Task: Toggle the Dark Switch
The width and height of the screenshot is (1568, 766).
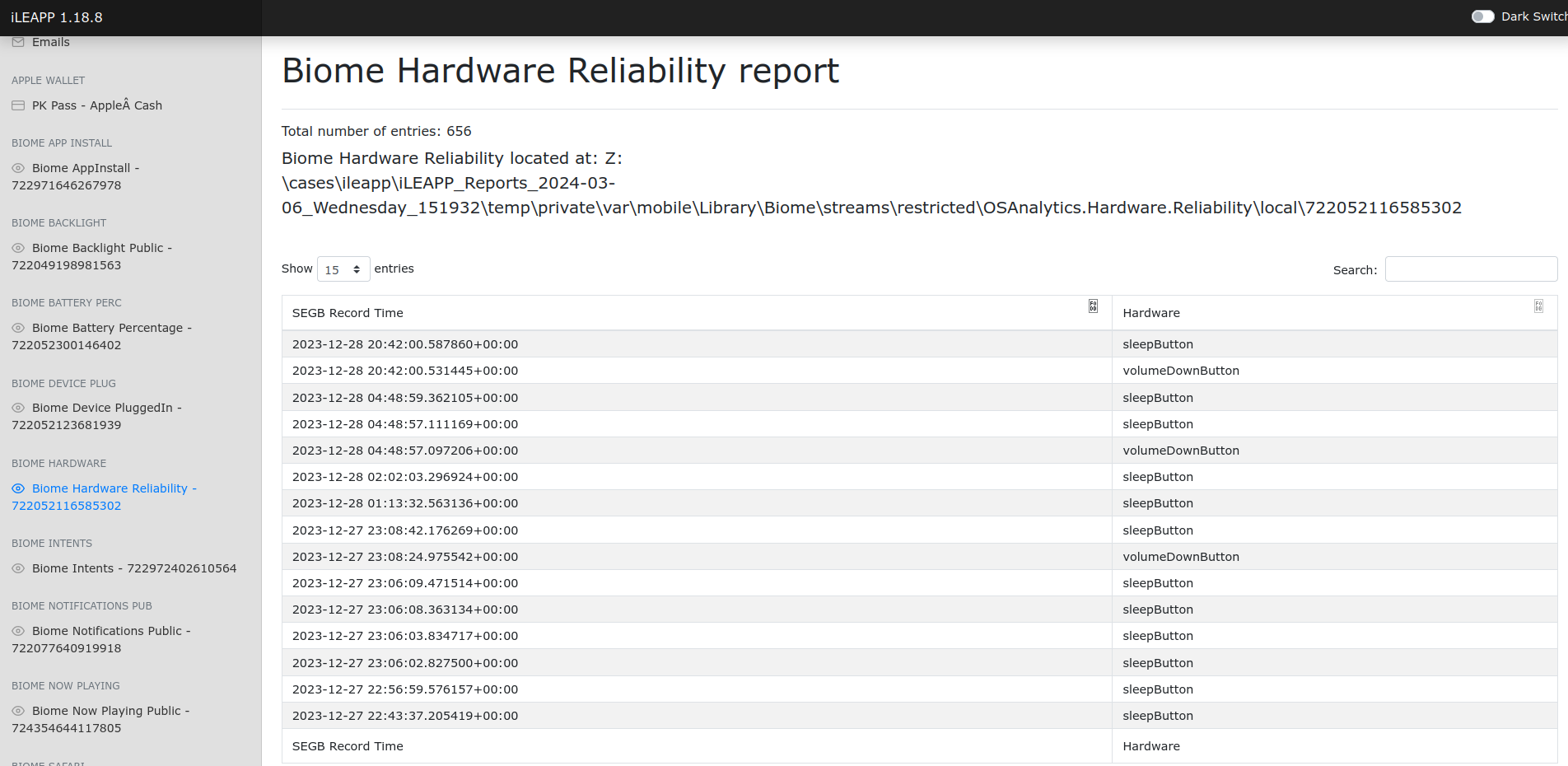Action: pos(1482,16)
